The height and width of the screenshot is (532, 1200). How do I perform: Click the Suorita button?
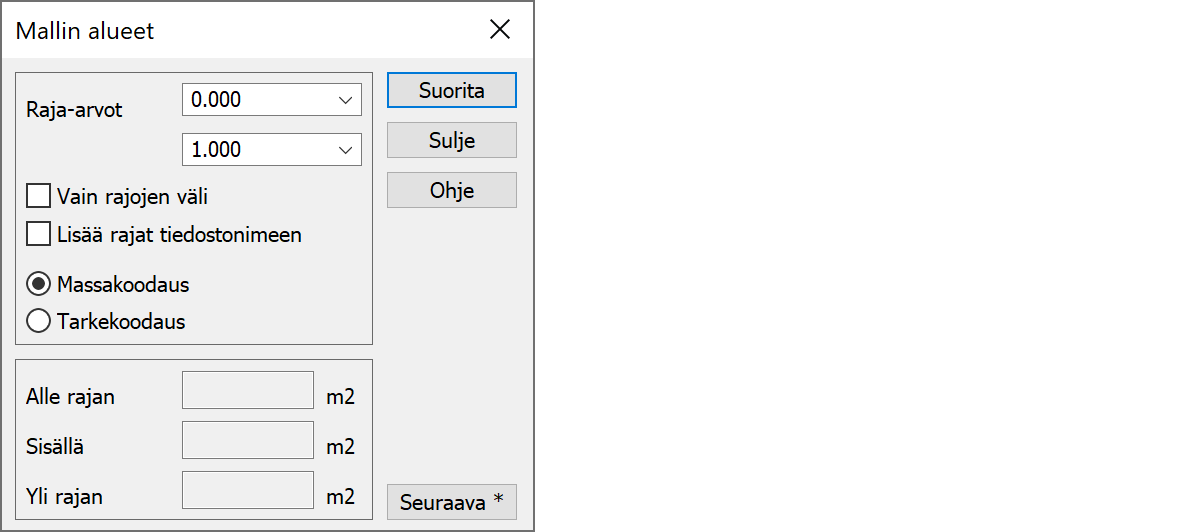452,90
